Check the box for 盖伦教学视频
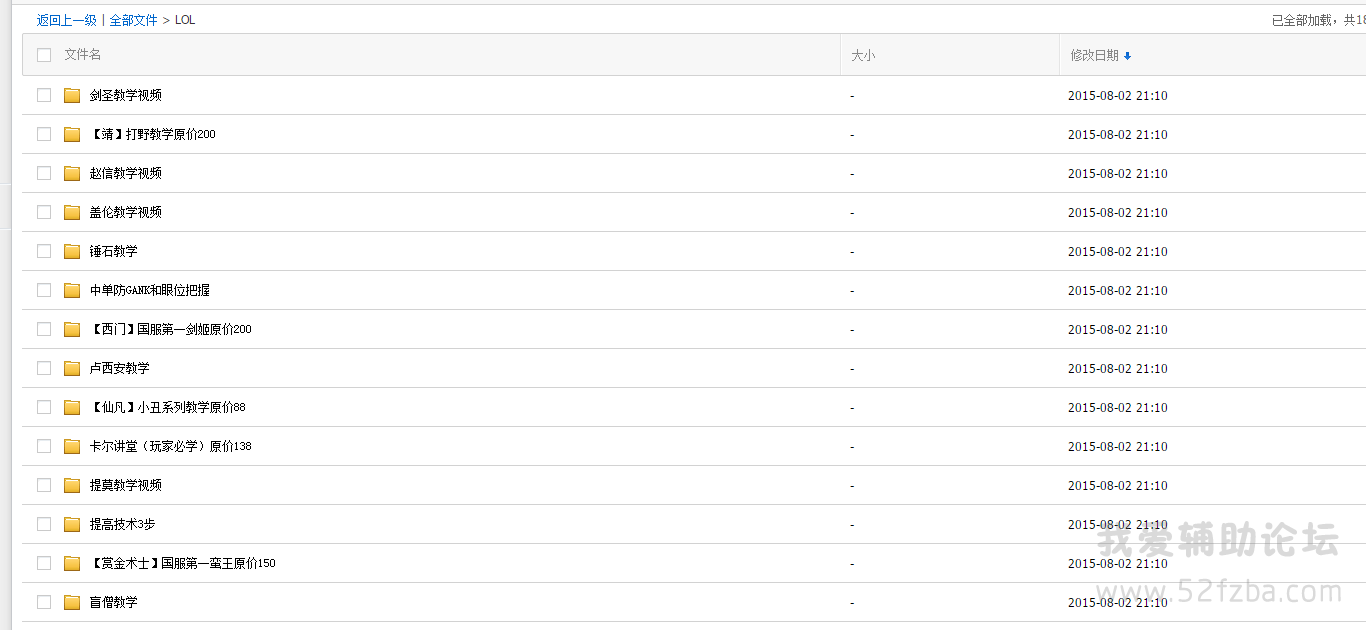1366x630 pixels. point(44,212)
